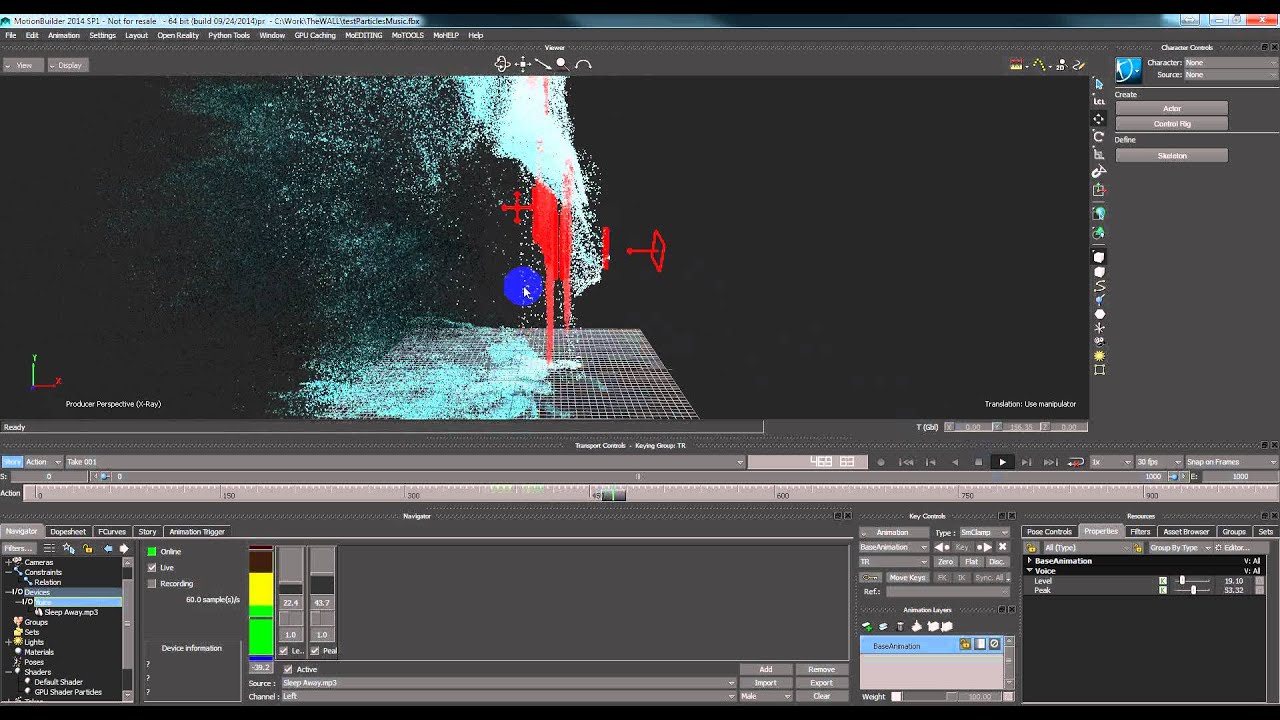Click the Navigator forward arrow icon

pyautogui.click(x=124, y=548)
